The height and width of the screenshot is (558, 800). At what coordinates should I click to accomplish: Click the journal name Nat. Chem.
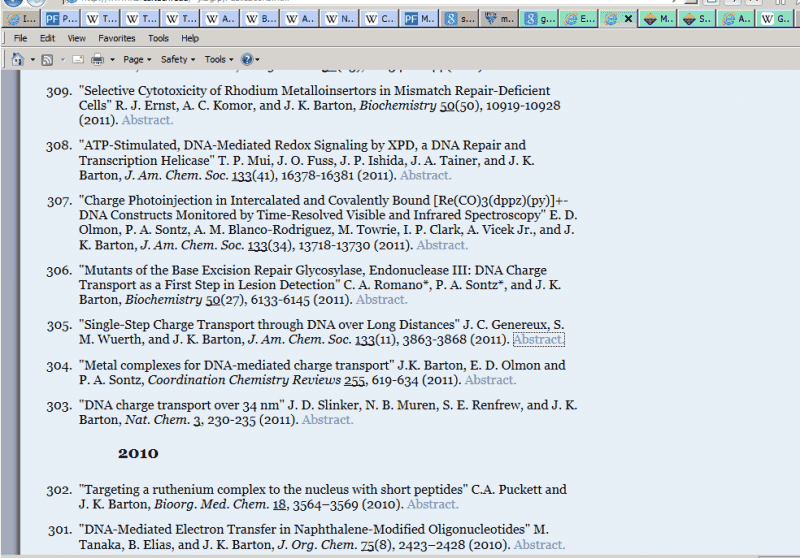pyautogui.click(x=157, y=420)
